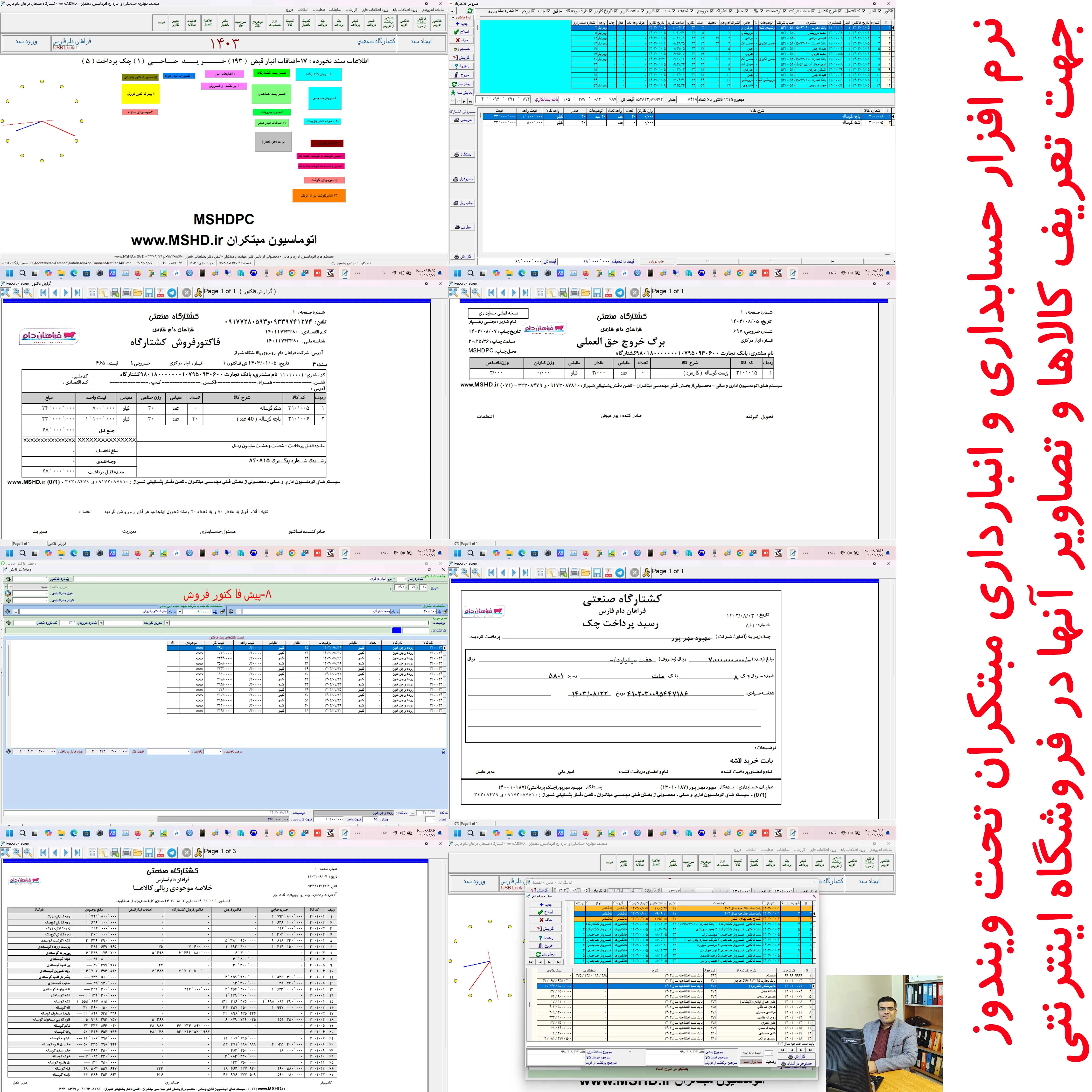Open the نوع پرداخت dropdown in invoice editor

(10, 587)
